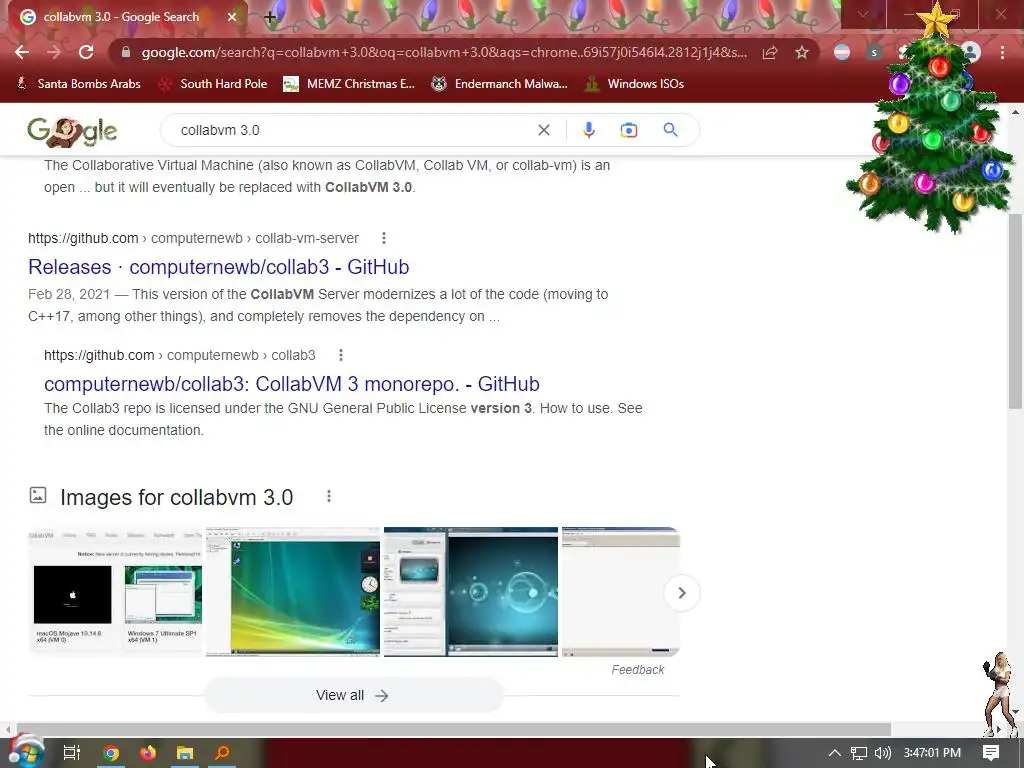Click the github.com computernewb collab-vm-server URL text
The height and width of the screenshot is (768, 1024).
[193, 238]
